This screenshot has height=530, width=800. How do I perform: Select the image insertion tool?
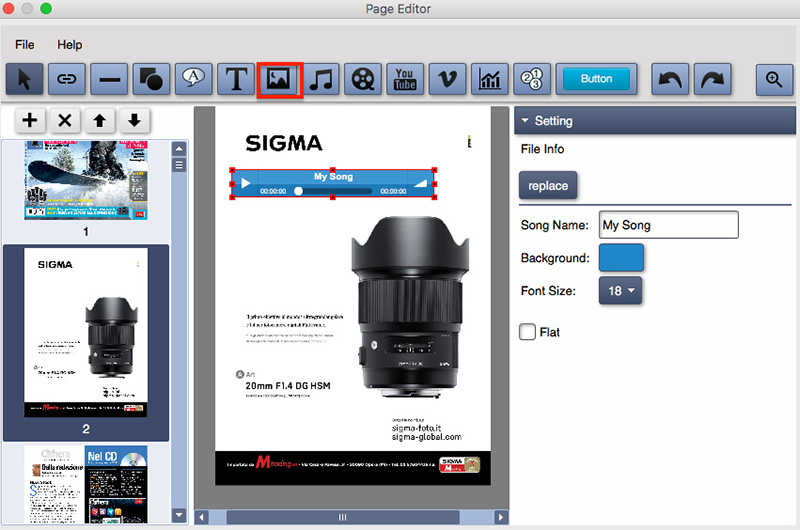279,79
